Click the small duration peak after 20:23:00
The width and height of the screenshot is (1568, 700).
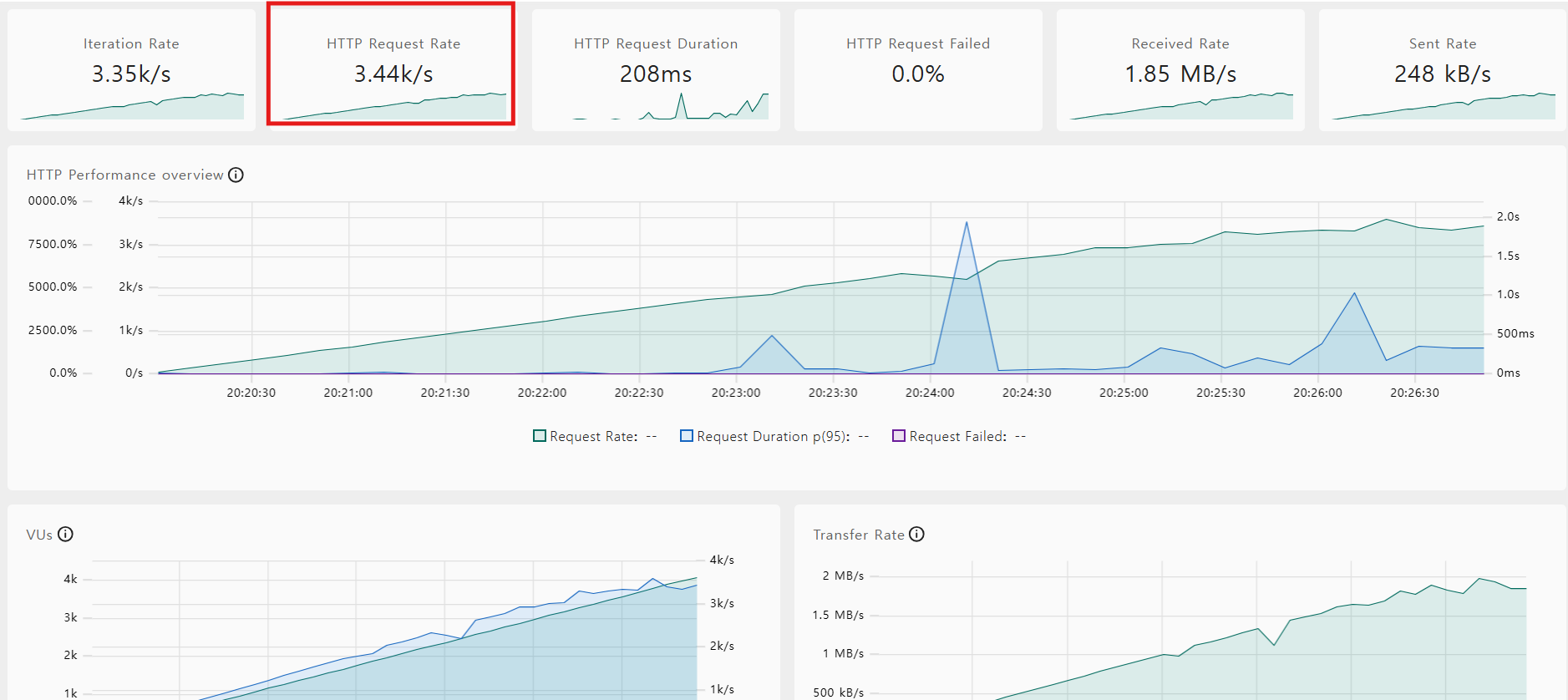click(x=772, y=336)
